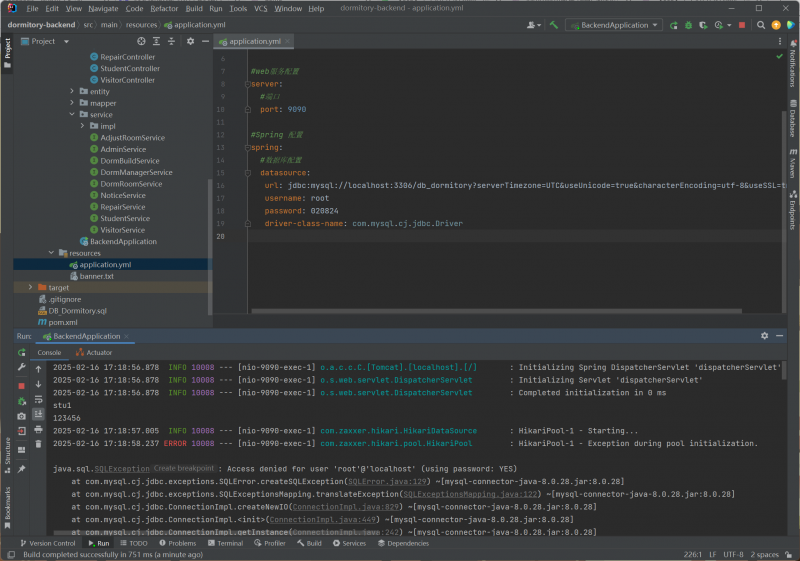Print console output icon

click(x=38, y=429)
